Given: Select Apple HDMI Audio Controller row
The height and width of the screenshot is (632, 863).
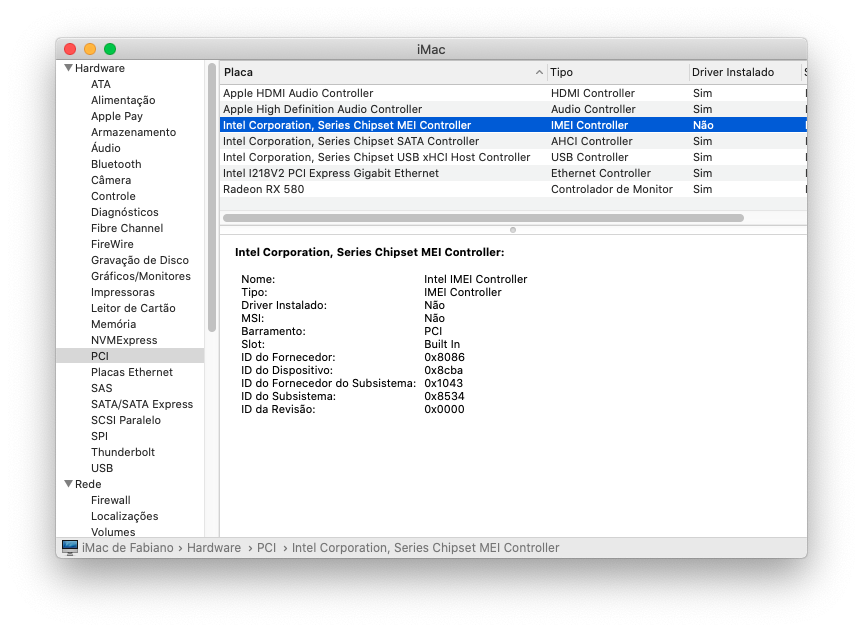Looking at the screenshot, I should click(x=514, y=93).
